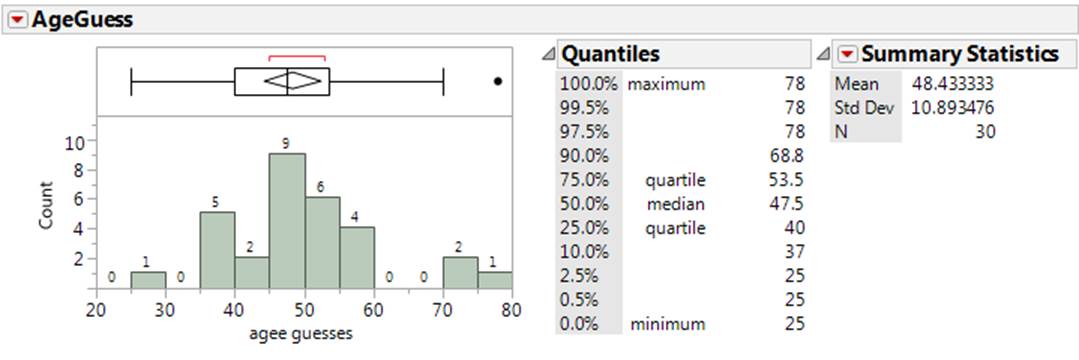Select the outlier point in the box plot
1079x360 pixels.
498,81
